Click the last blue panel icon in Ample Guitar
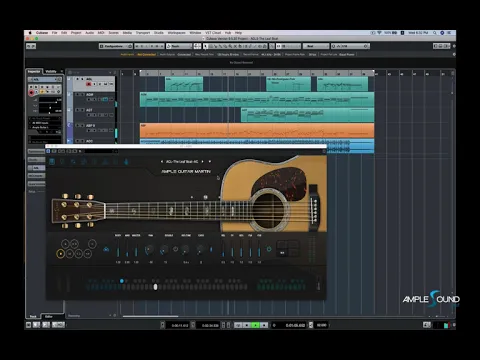480x360 pixels. point(126,162)
